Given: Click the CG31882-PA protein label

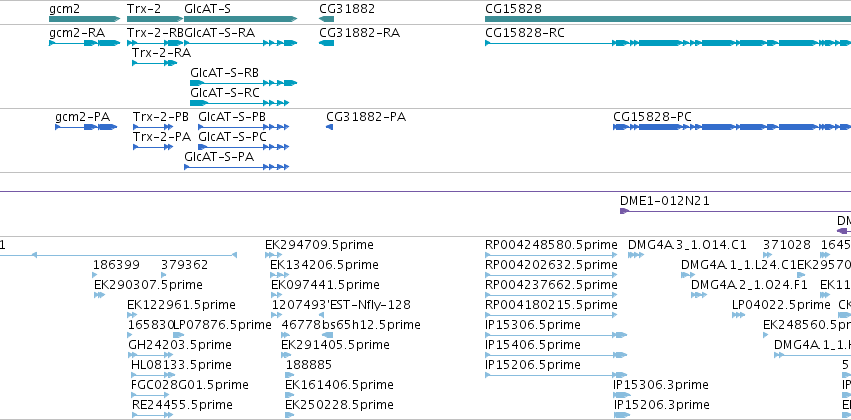Looking at the screenshot, I should pyautogui.click(x=366, y=117).
